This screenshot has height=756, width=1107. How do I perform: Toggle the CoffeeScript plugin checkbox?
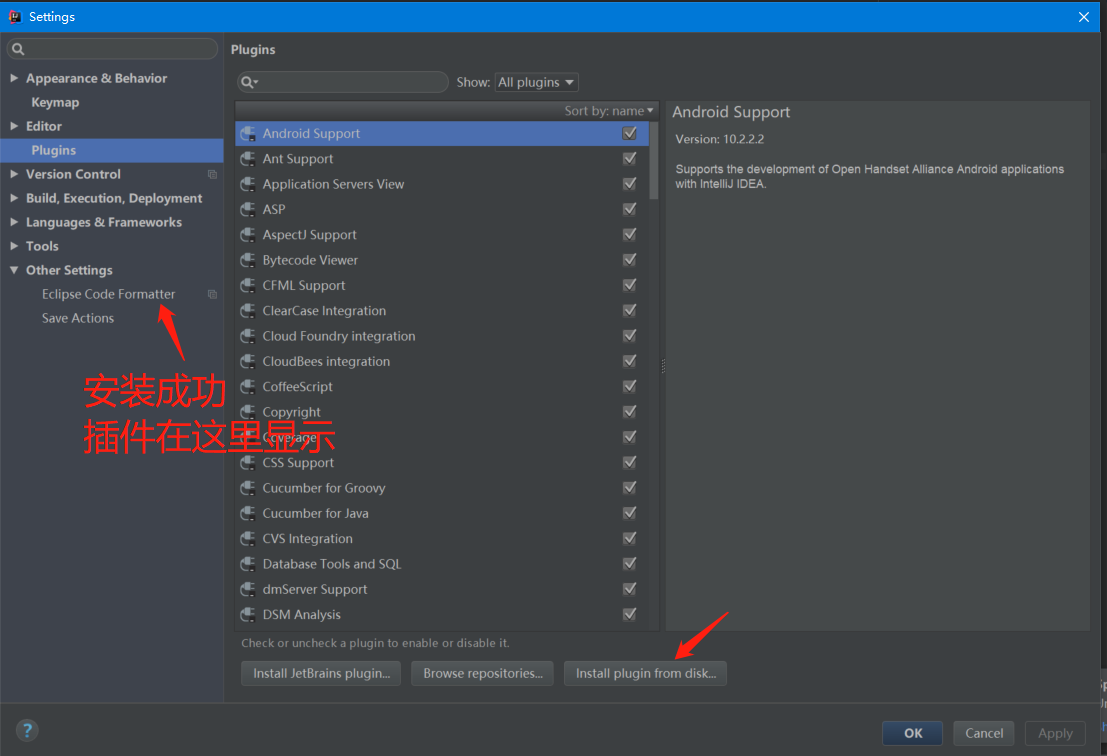point(630,387)
